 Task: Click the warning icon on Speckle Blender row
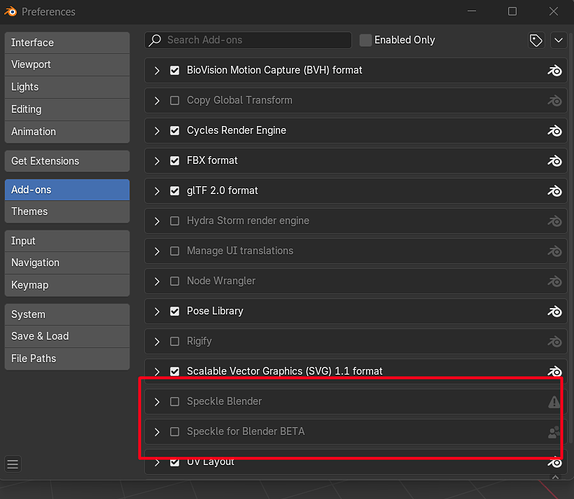point(554,402)
